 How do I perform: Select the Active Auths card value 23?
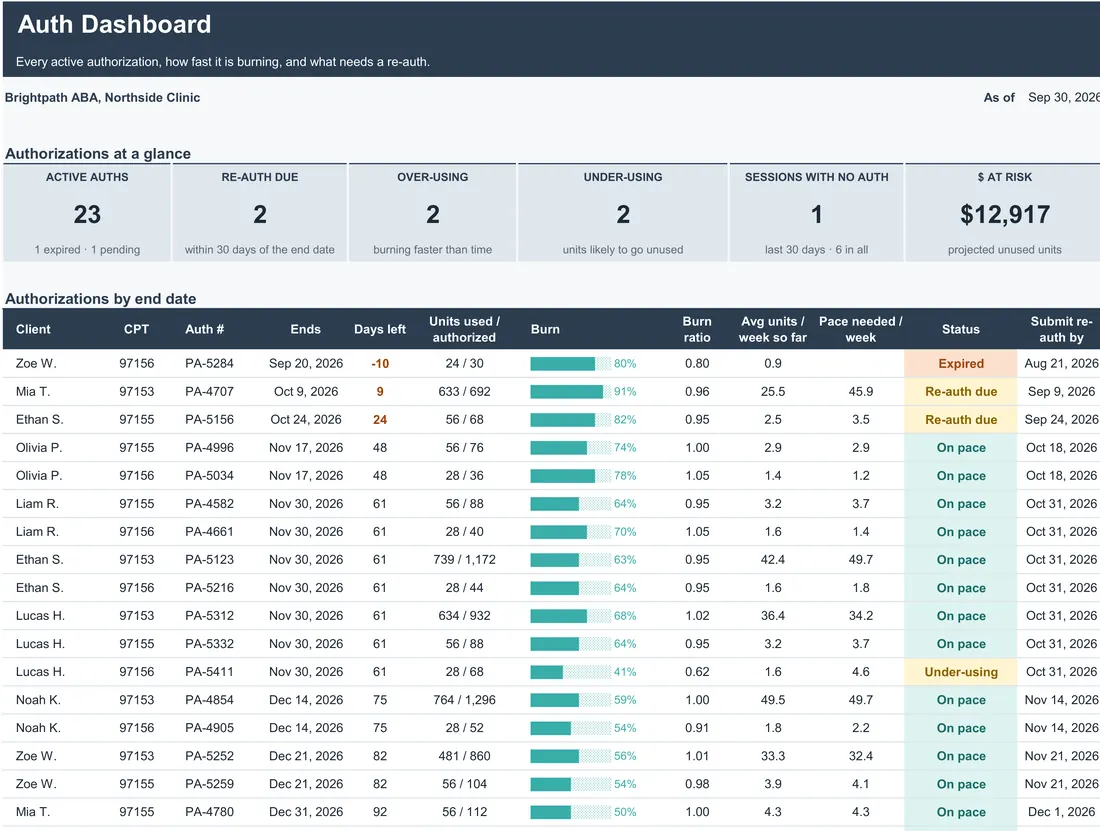(87, 215)
